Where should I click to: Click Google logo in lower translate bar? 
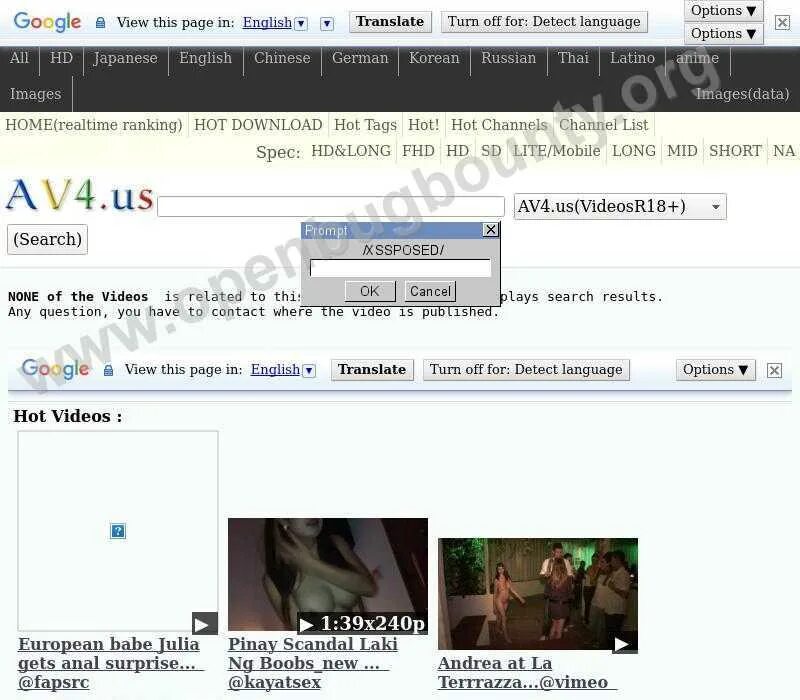(x=56, y=369)
